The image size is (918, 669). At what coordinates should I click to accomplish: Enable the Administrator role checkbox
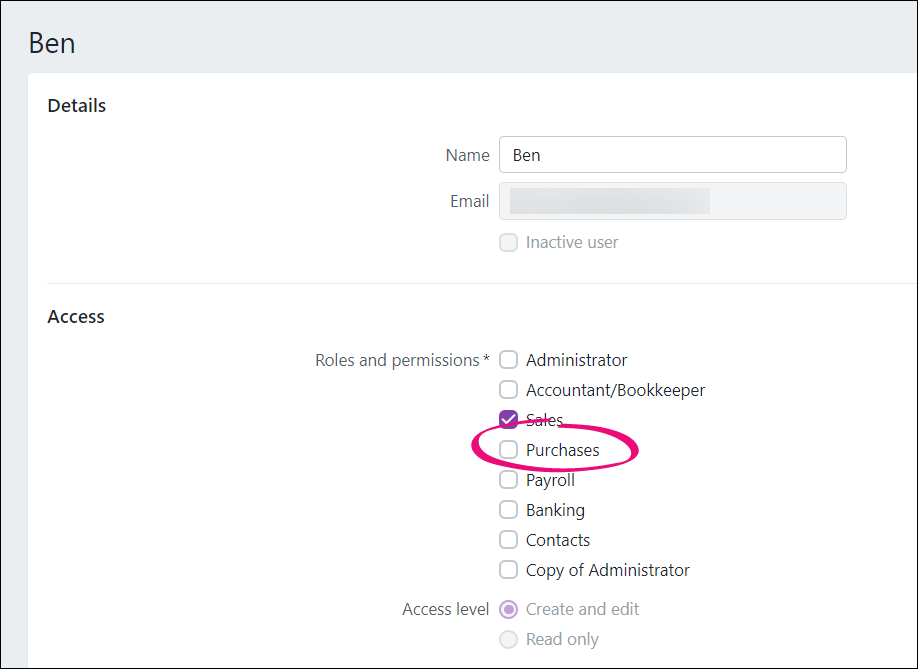click(508, 359)
